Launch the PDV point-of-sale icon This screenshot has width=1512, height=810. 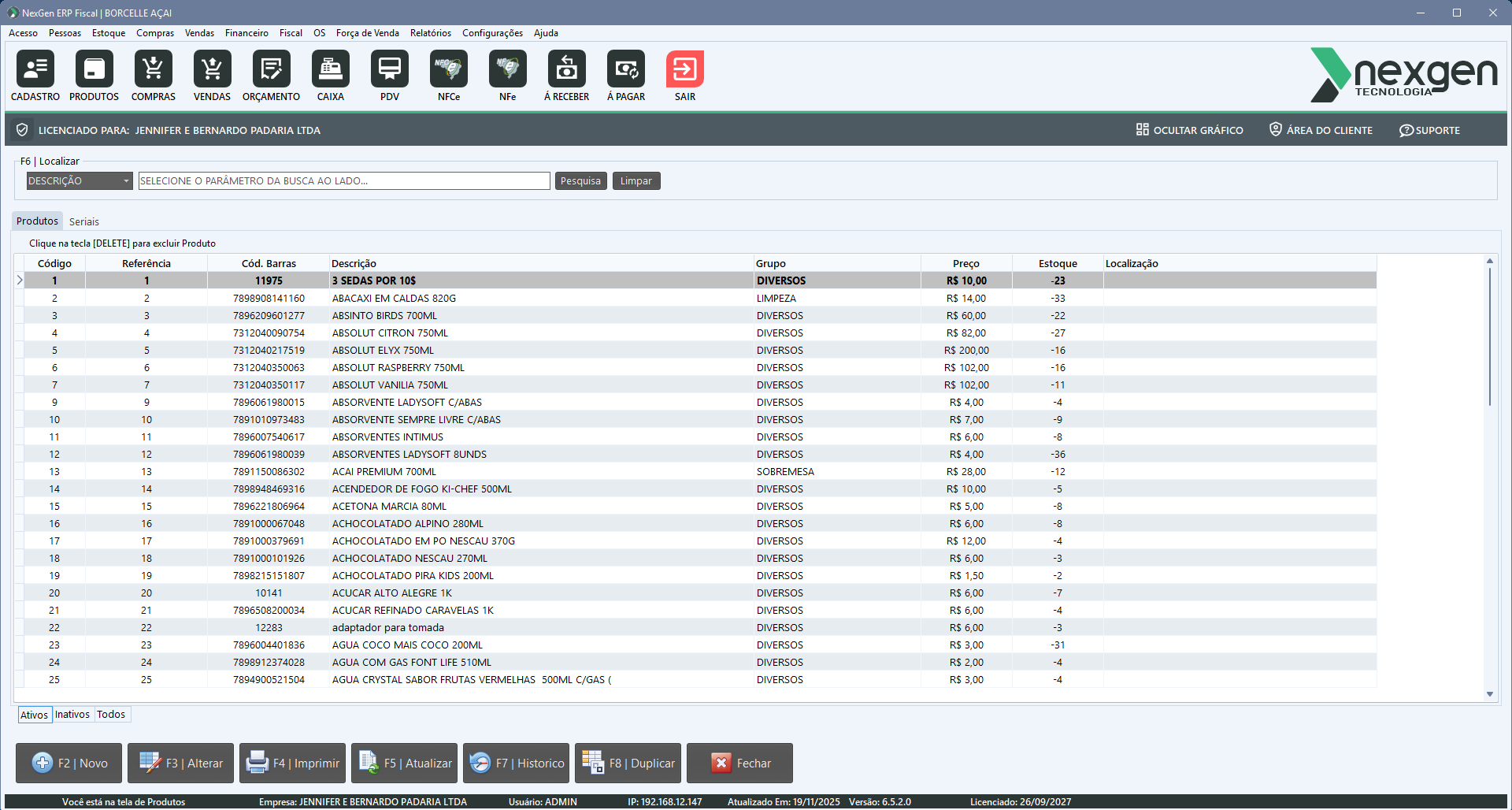point(390,69)
